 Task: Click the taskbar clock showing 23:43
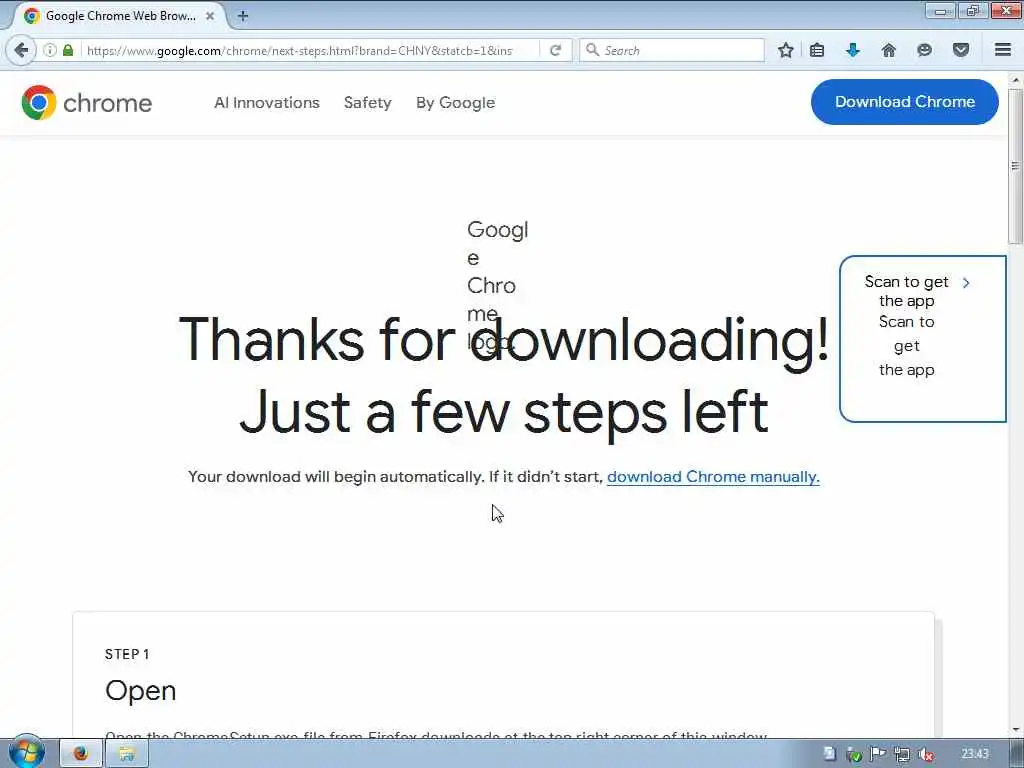(x=975, y=754)
